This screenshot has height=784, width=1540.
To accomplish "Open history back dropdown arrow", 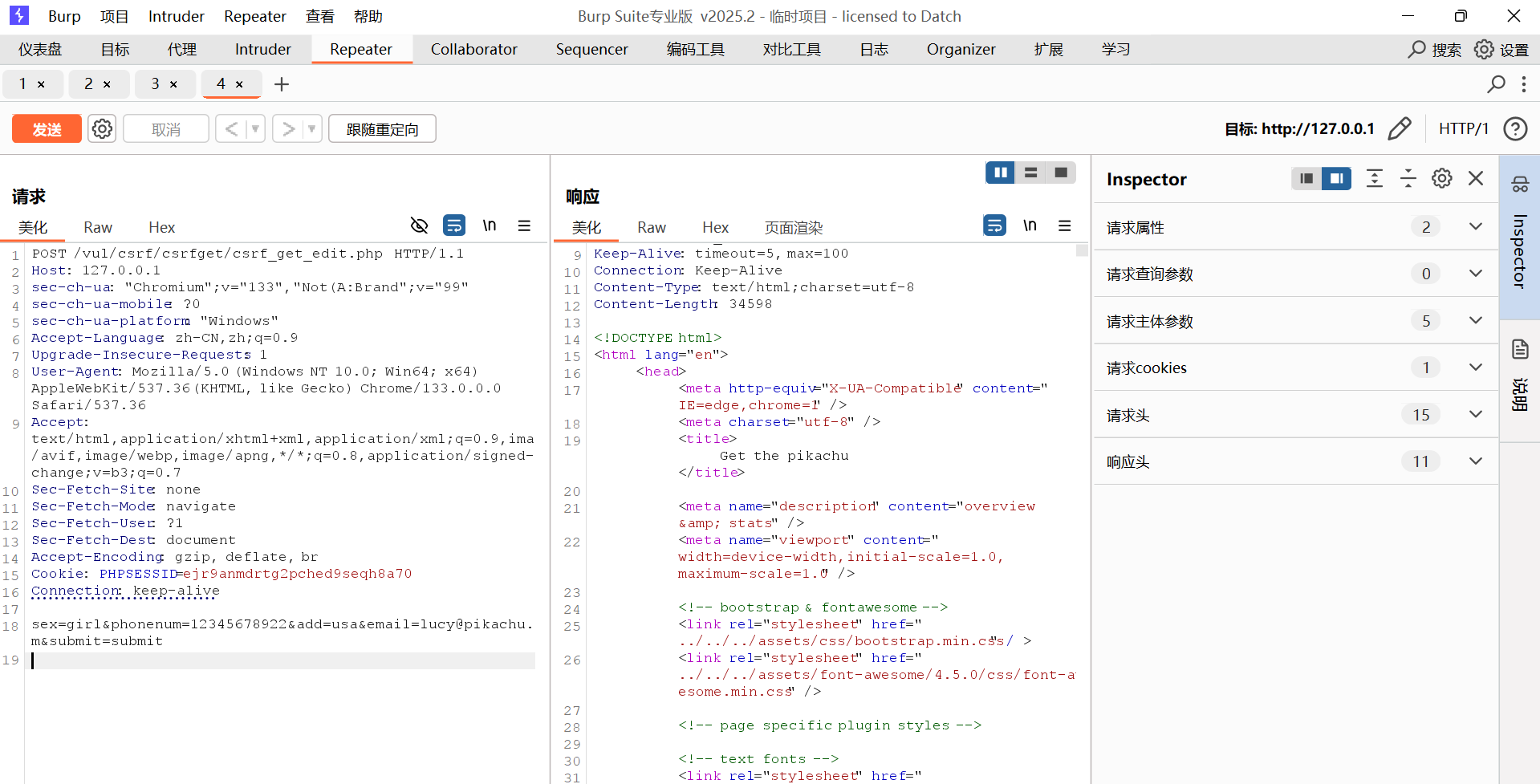I will pyautogui.click(x=255, y=128).
